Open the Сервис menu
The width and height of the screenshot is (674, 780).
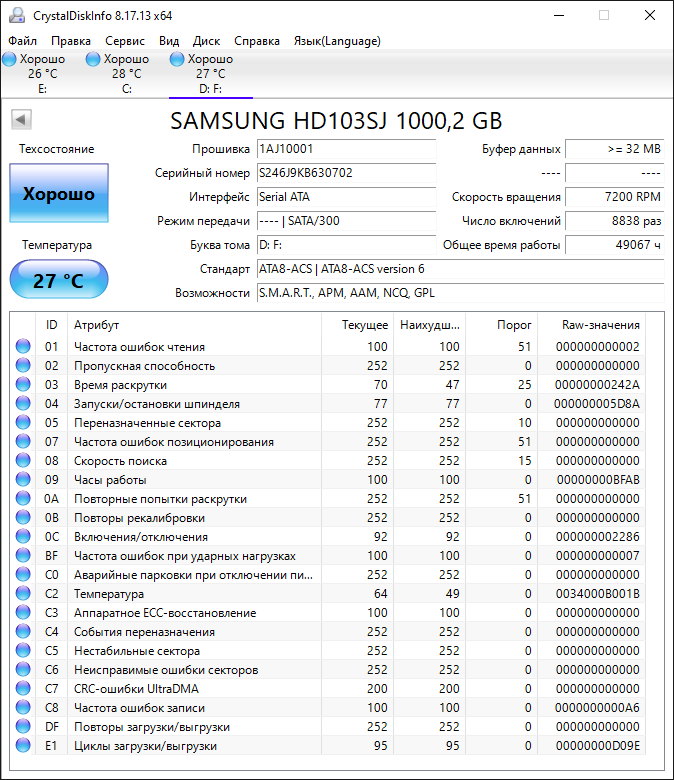(x=125, y=41)
